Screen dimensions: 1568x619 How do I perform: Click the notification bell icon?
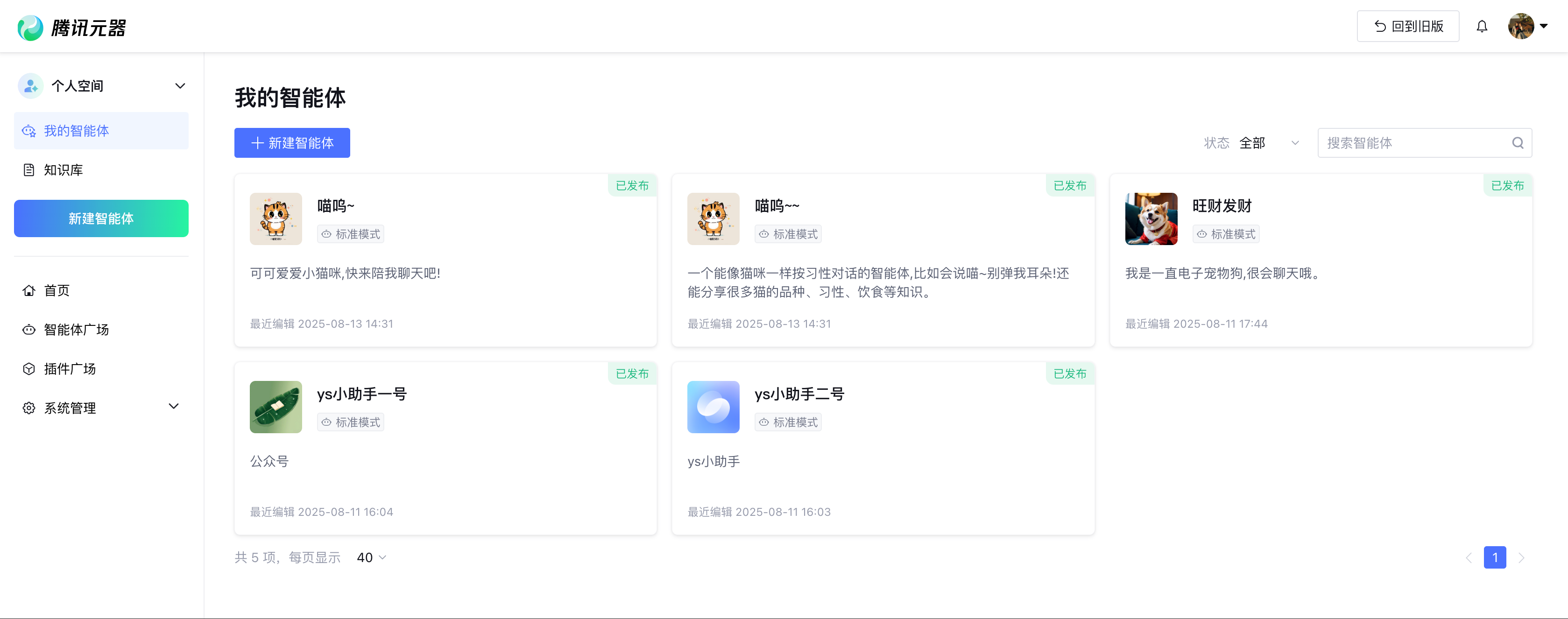1482,26
